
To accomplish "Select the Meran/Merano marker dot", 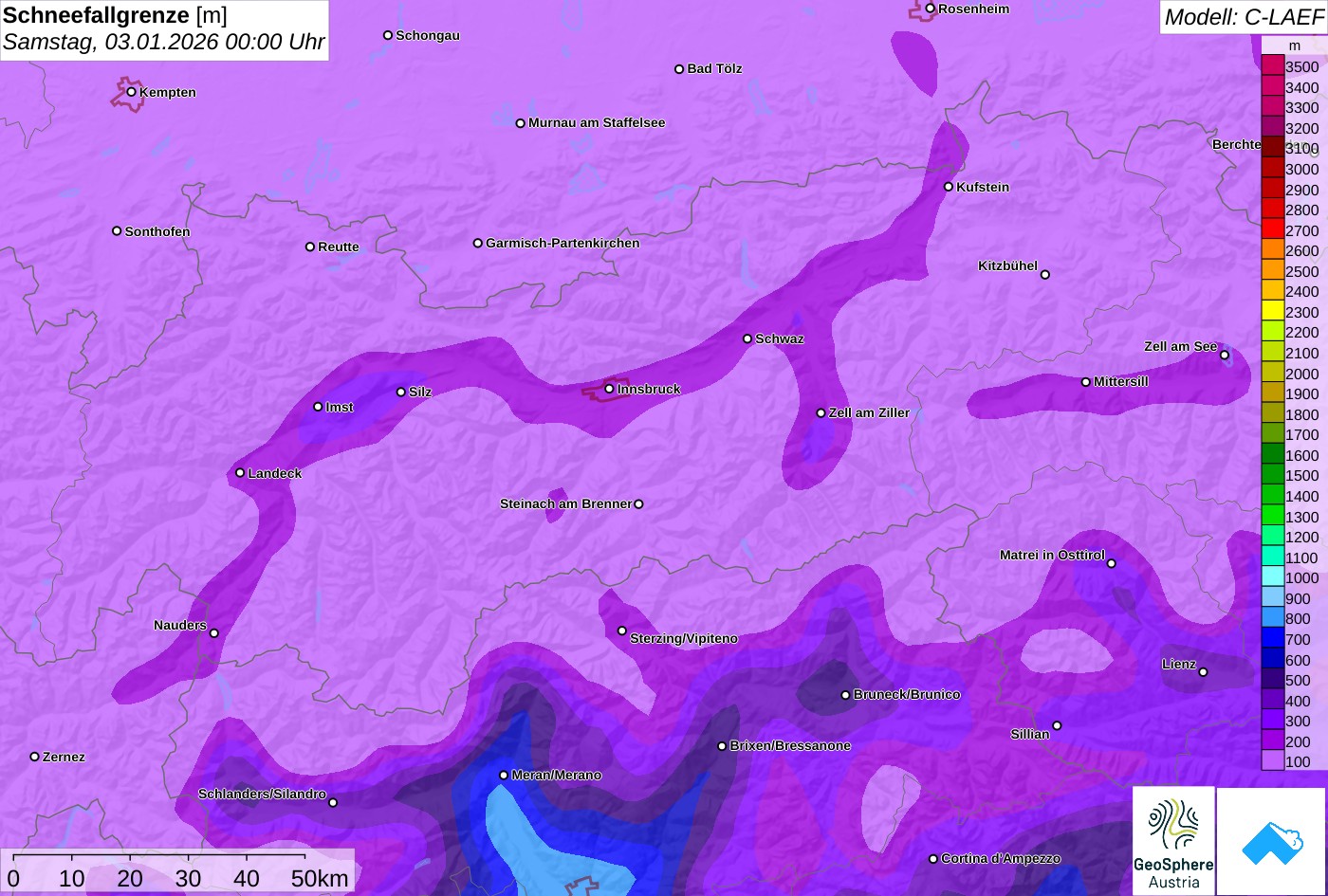I will tap(504, 776).
